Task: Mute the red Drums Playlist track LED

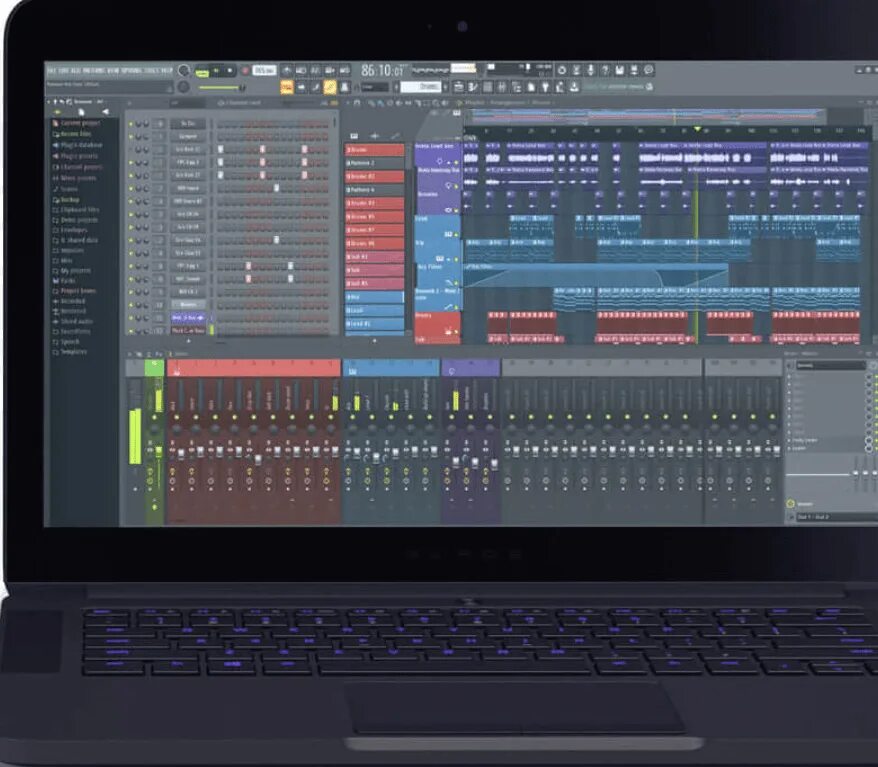Action: 456,332
